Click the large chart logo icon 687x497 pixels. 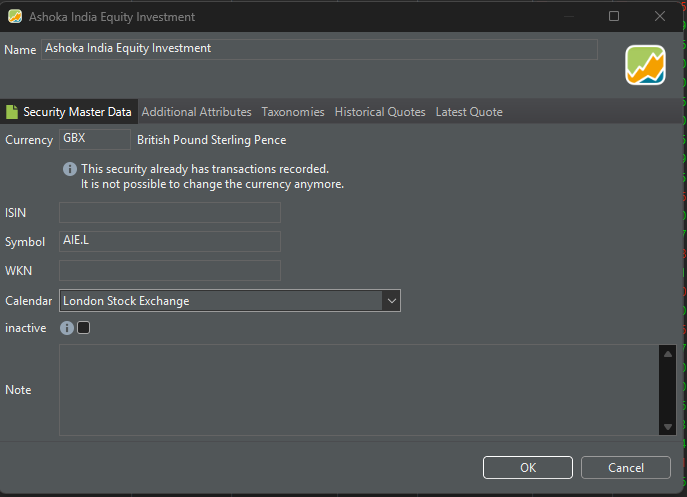pyautogui.click(x=645, y=65)
